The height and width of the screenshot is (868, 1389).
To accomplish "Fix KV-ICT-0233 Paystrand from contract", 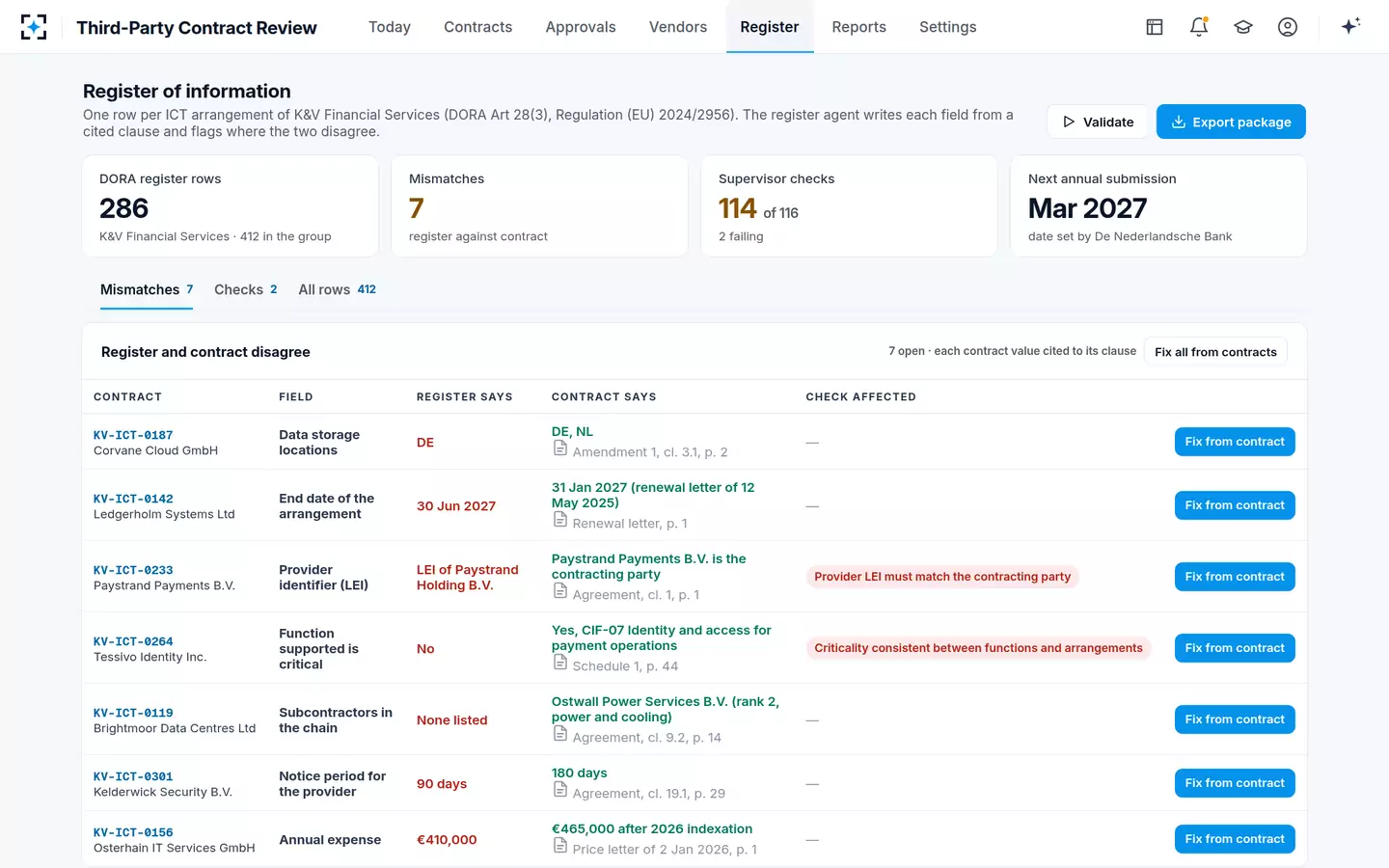I will coord(1235,577).
